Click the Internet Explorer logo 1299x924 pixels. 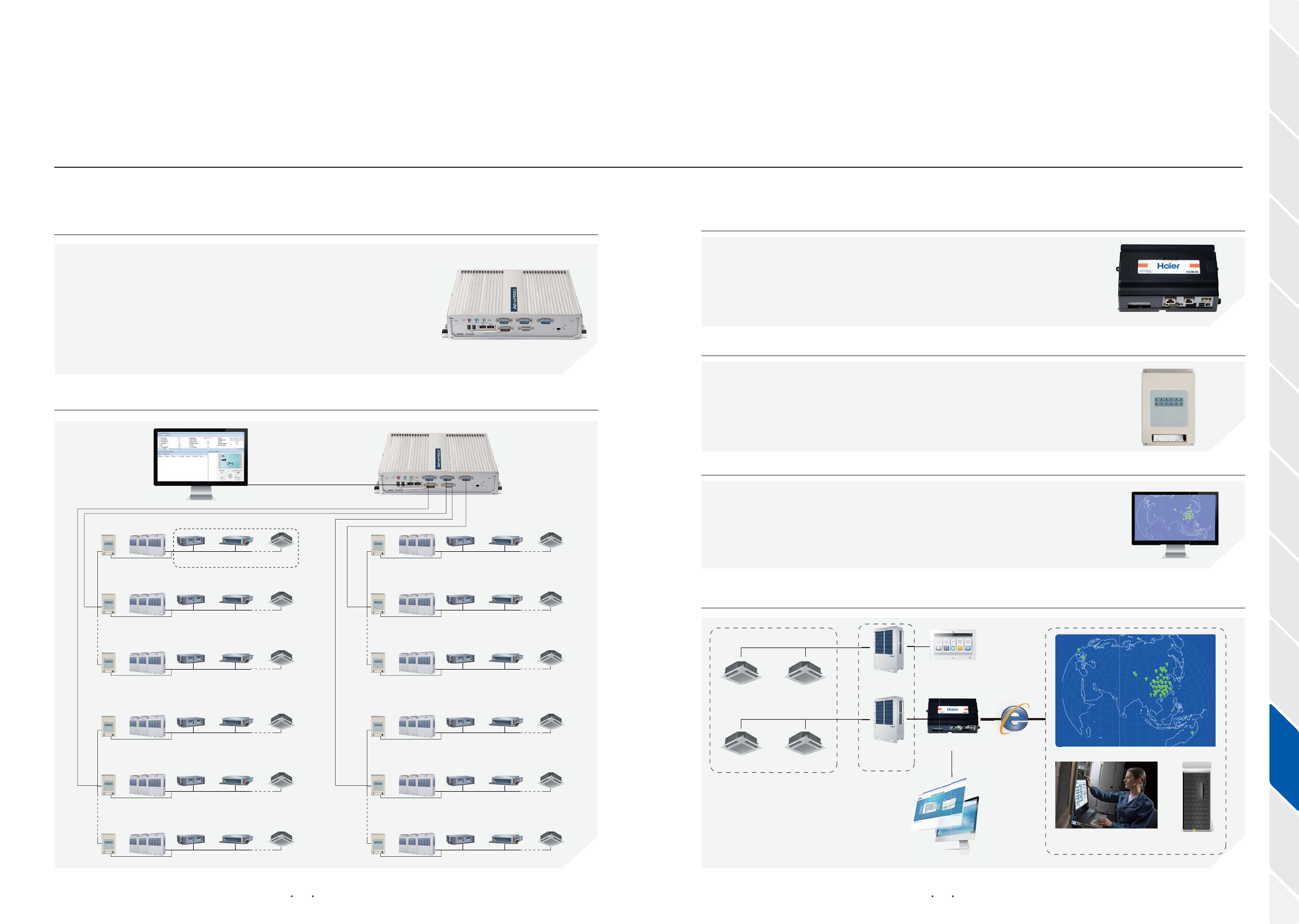pos(1014,719)
